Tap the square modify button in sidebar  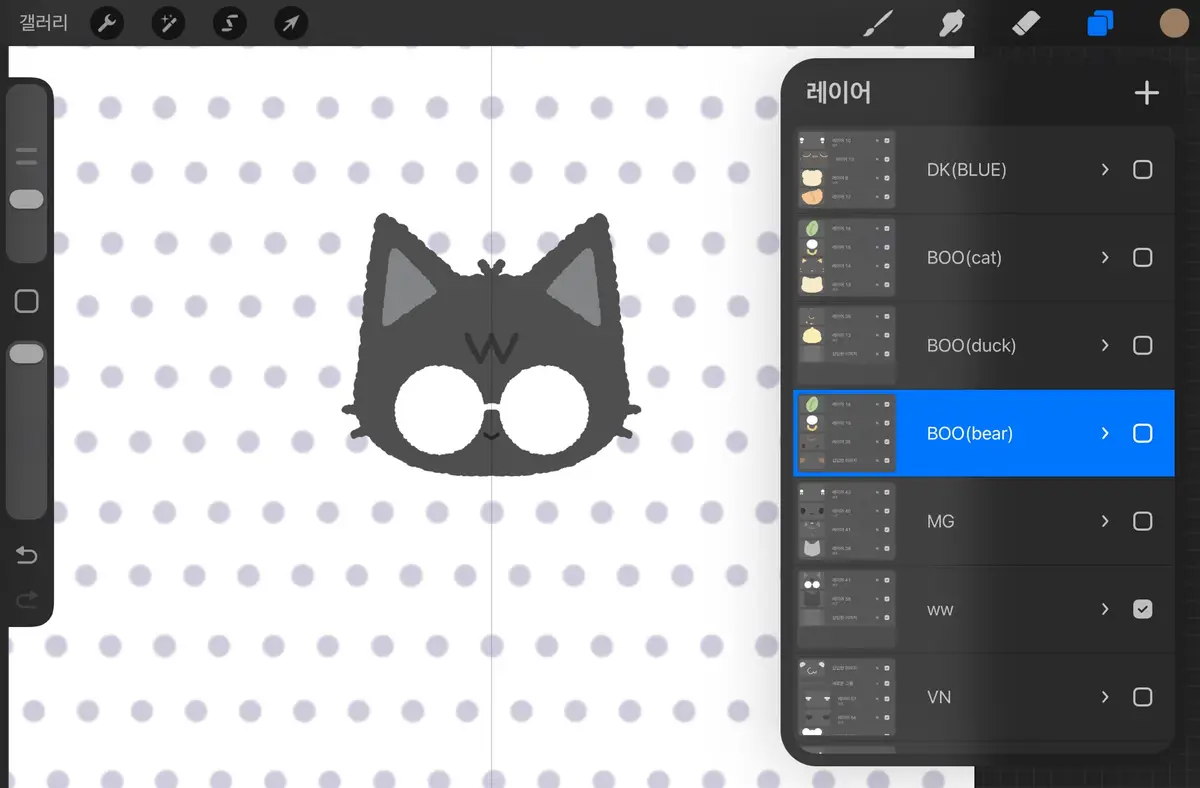click(27, 301)
